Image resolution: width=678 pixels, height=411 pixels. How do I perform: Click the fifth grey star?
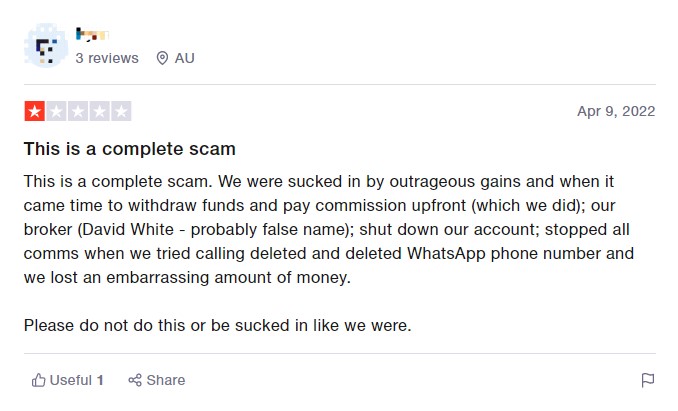click(121, 111)
